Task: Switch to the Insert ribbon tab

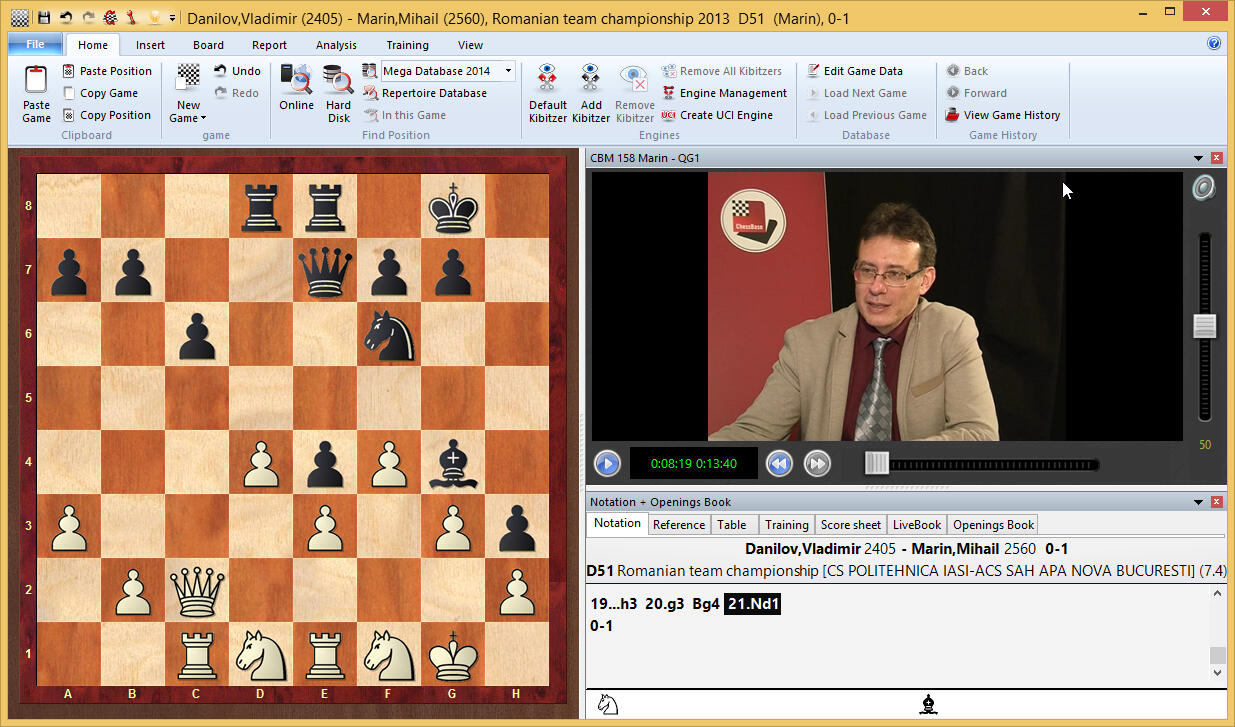Action: point(151,45)
